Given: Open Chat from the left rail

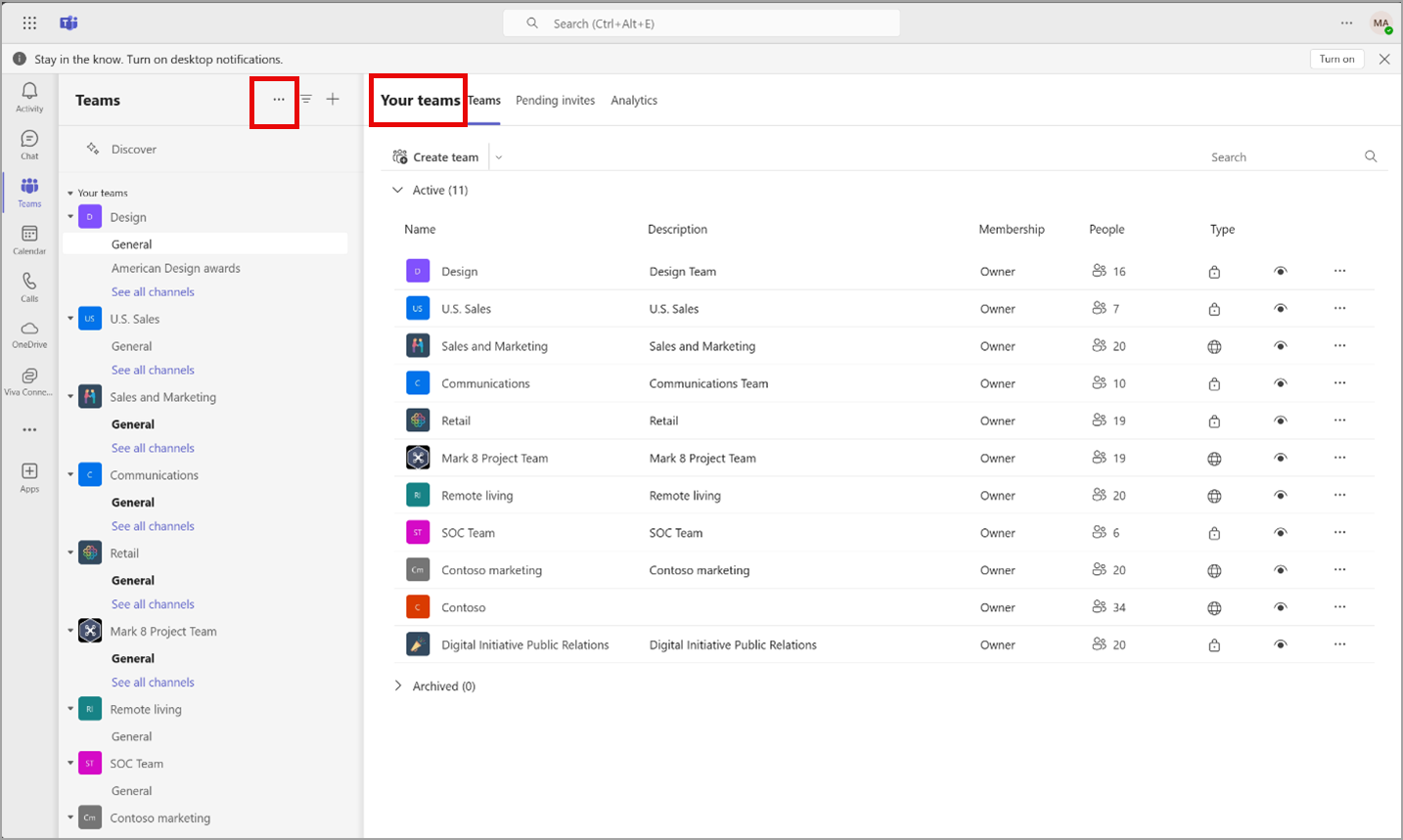Looking at the screenshot, I should coord(29,139).
